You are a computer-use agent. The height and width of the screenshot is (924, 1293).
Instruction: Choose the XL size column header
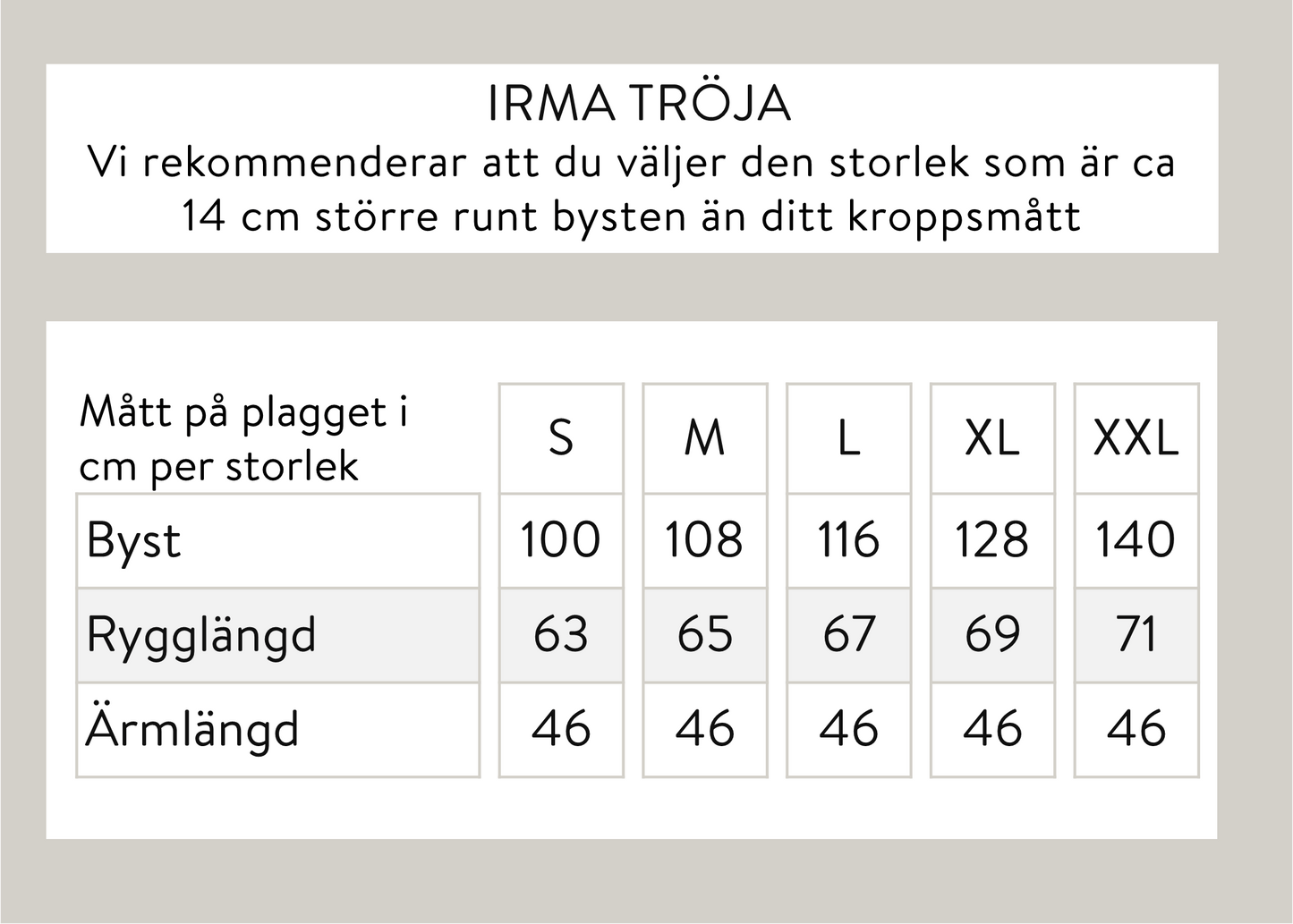[992, 438]
